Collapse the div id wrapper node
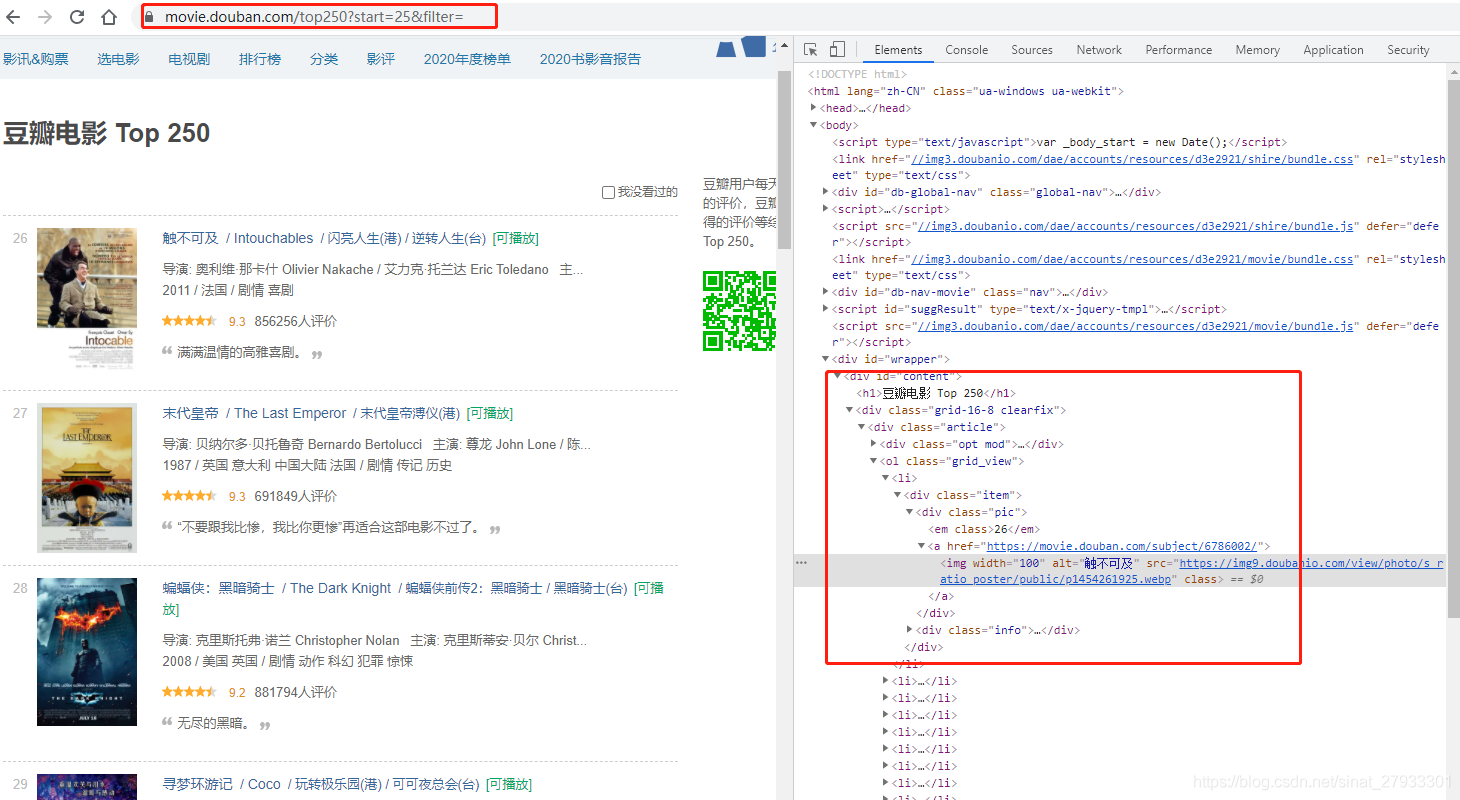This screenshot has width=1460, height=800. [826, 359]
